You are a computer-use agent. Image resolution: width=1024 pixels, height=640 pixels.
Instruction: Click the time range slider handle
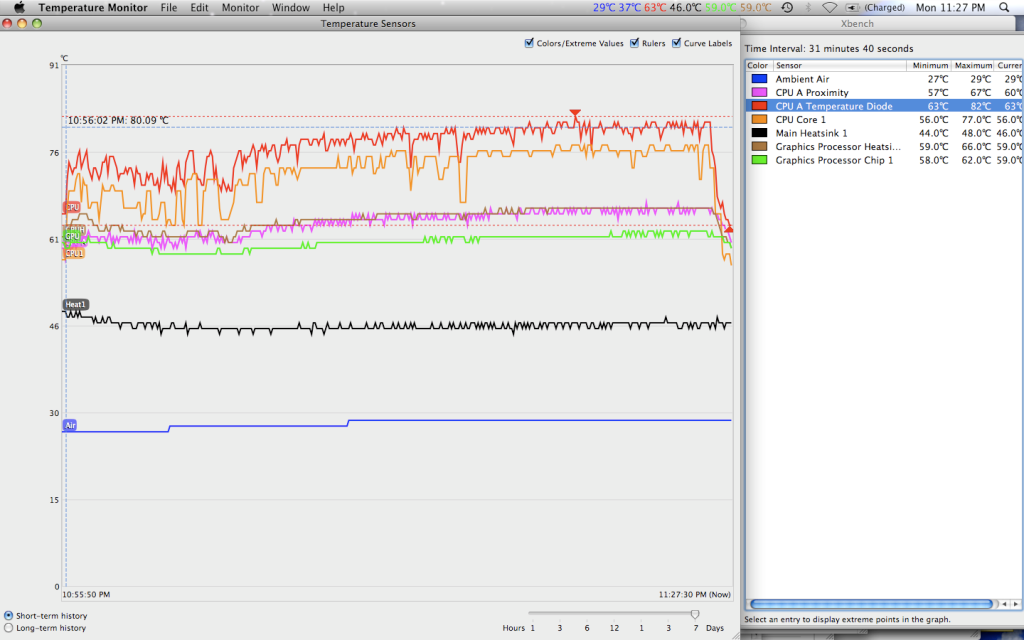point(695,614)
